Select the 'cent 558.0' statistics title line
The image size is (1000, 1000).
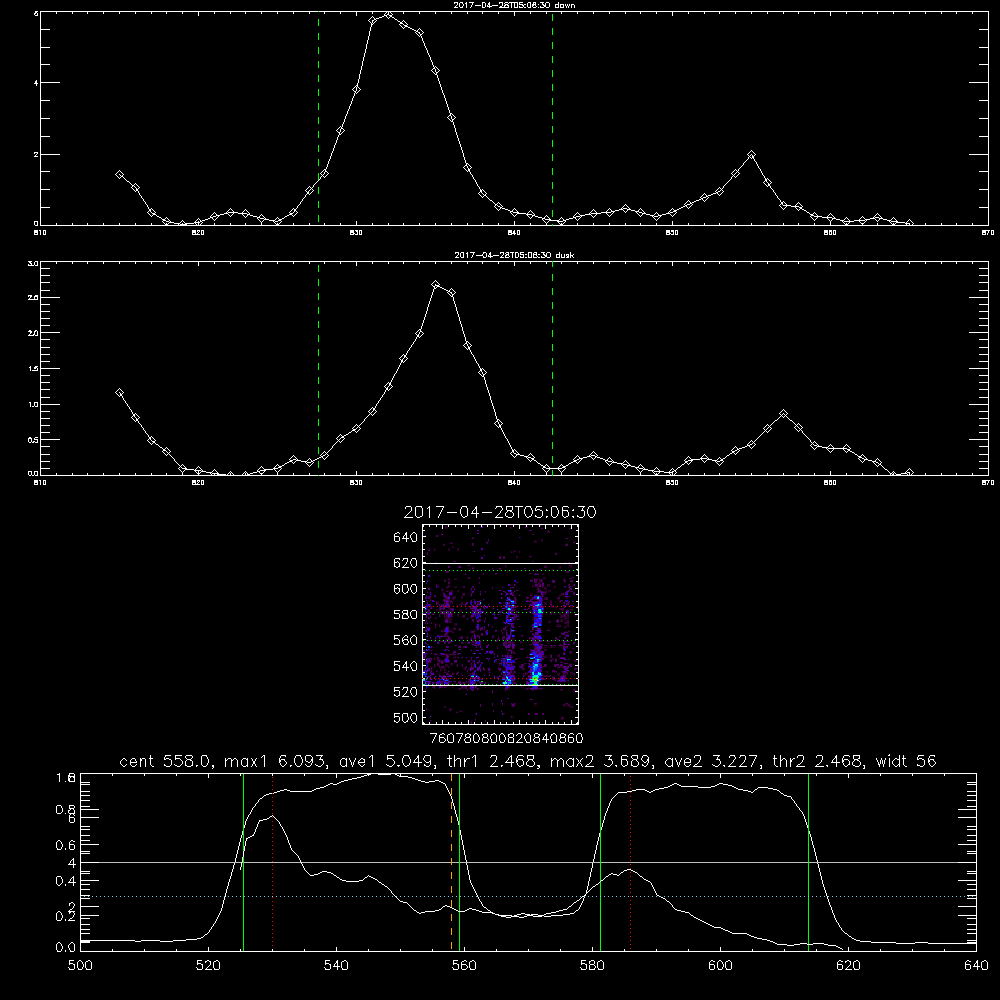coord(528,761)
